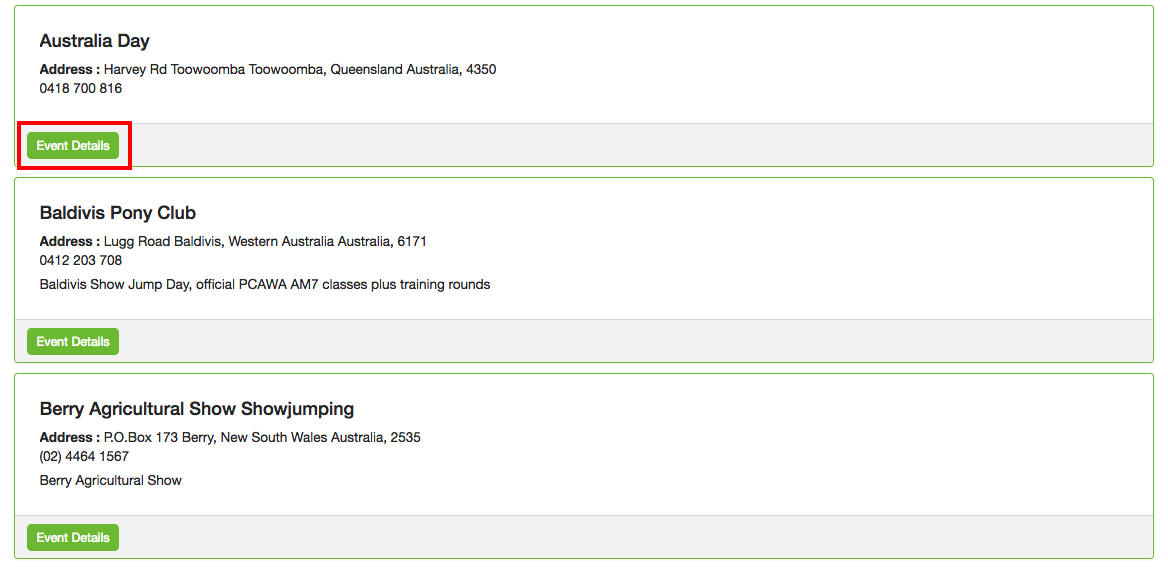Image resolution: width=1168 pixels, height=567 pixels.
Task: Click the Baldivis Pony Club heading
Action: 118,213
